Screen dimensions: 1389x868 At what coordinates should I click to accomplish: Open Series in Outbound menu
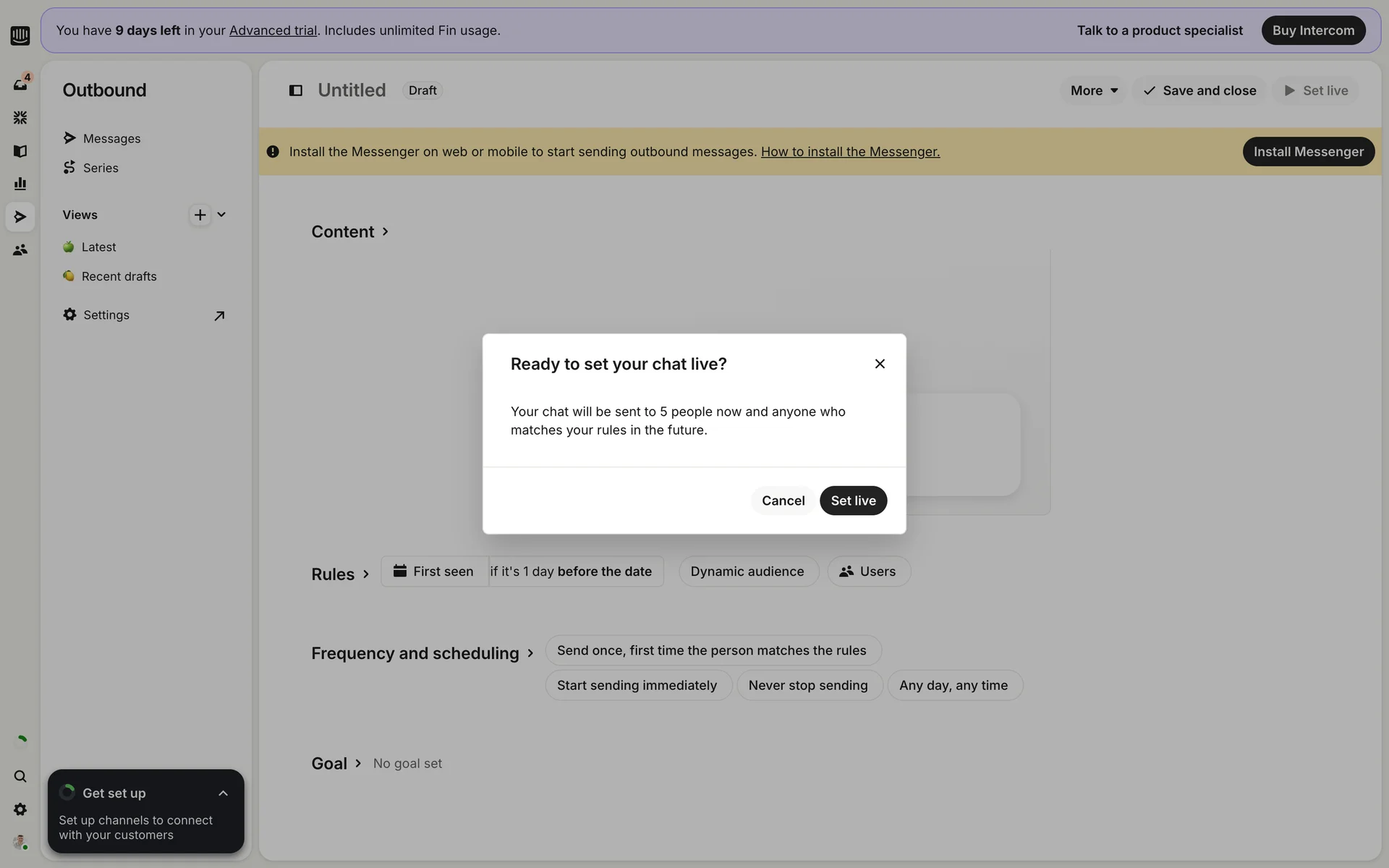coord(101,168)
